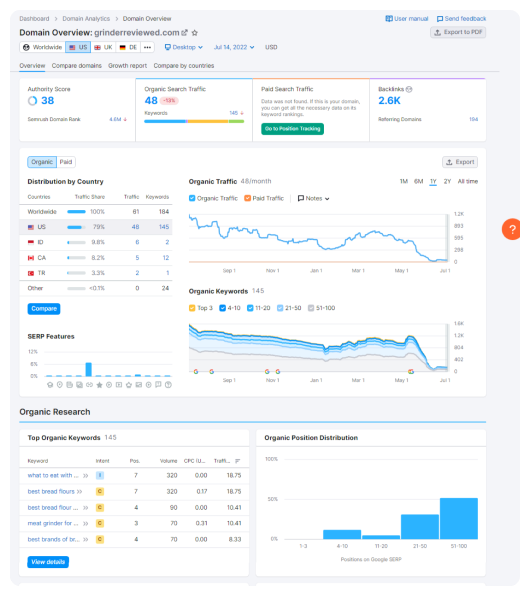
Task: Click the sort icon beside Traffic column
Action: (x=238, y=461)
